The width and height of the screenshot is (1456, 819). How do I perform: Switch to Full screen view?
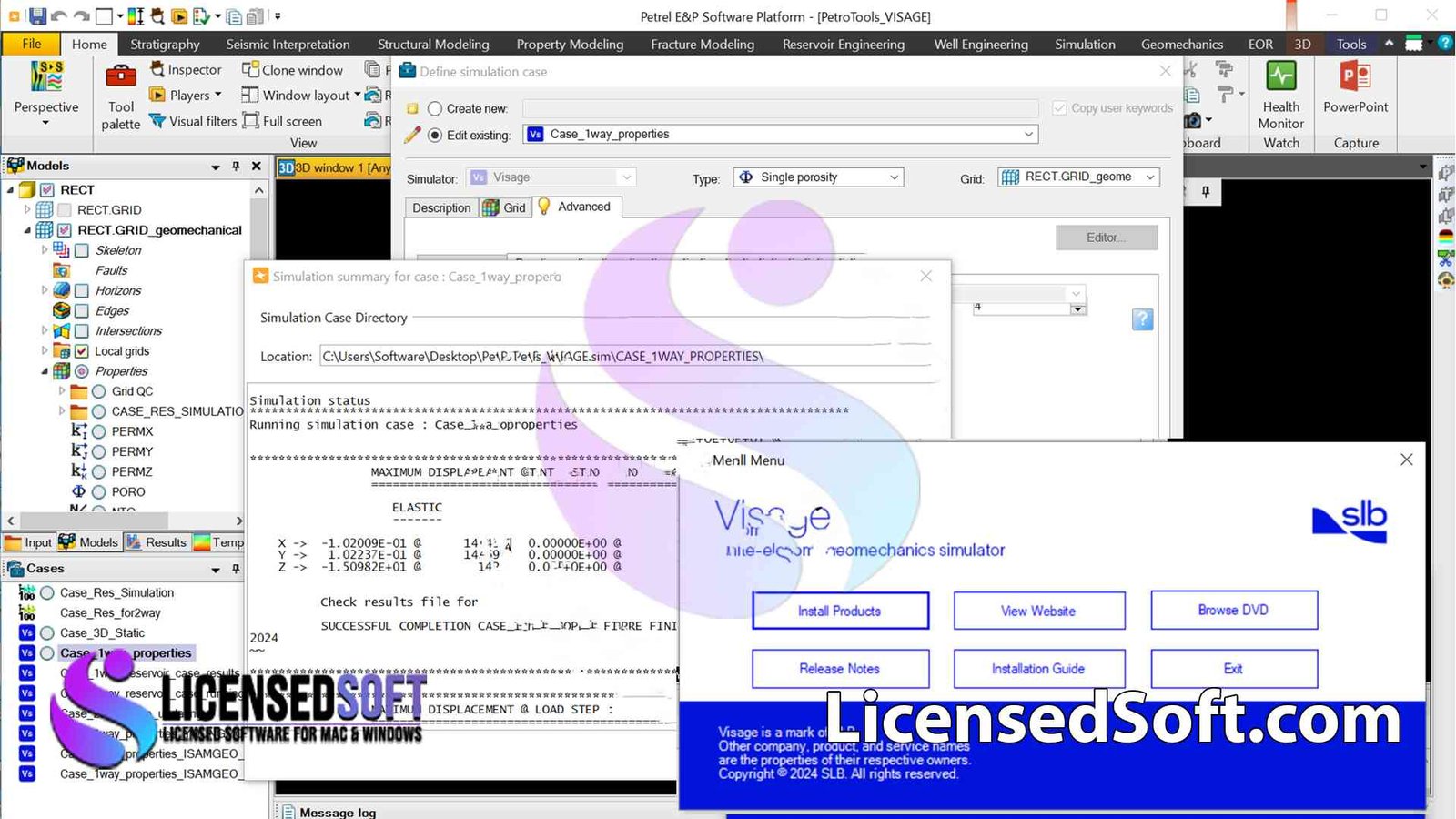click(x=282, y=120)
